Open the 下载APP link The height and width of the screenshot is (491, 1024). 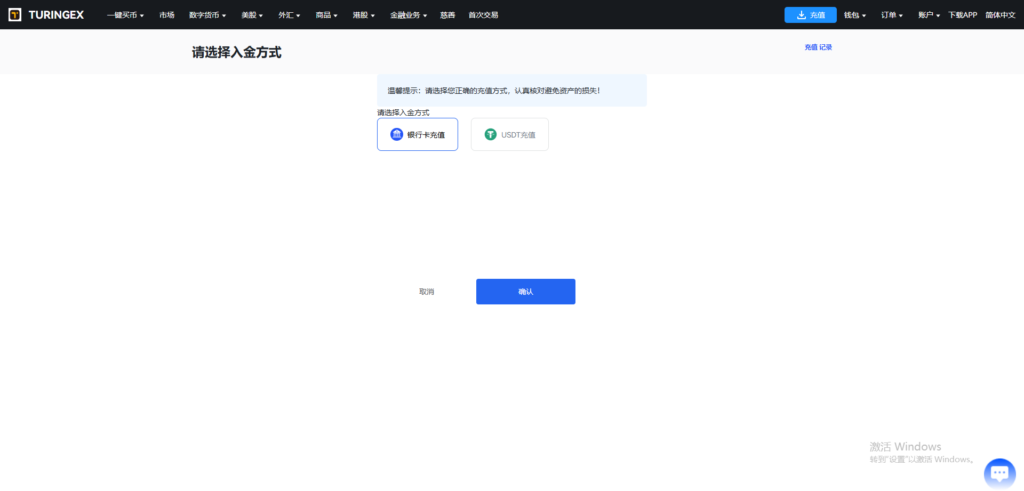(963, 15)
